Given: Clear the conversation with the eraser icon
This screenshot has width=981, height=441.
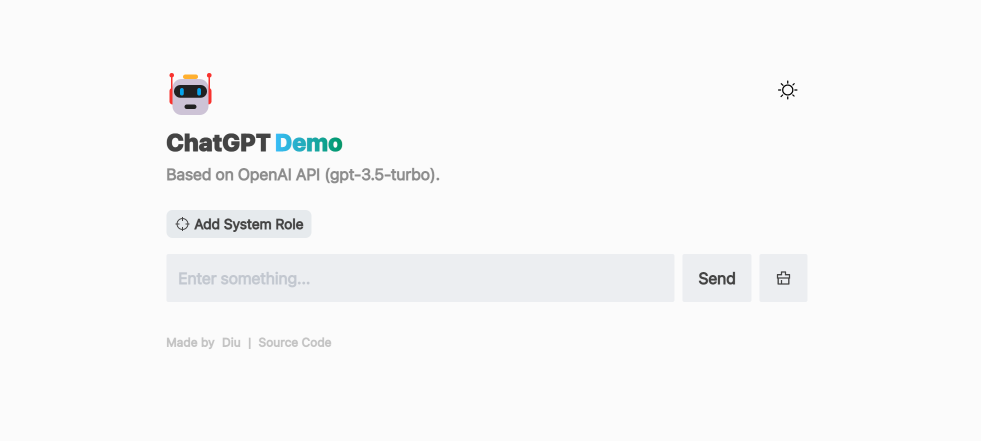Looking at the screenshot, I should [x=783, y=278].
